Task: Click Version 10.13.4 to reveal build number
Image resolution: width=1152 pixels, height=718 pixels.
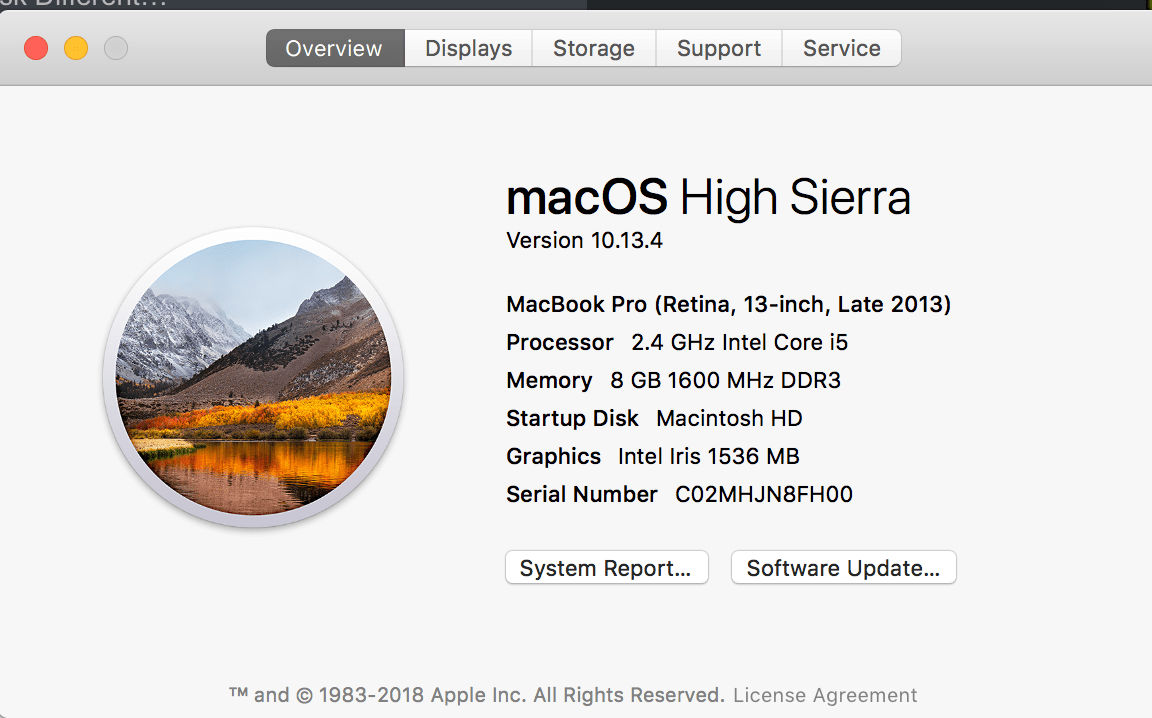Action: point(584,240)
